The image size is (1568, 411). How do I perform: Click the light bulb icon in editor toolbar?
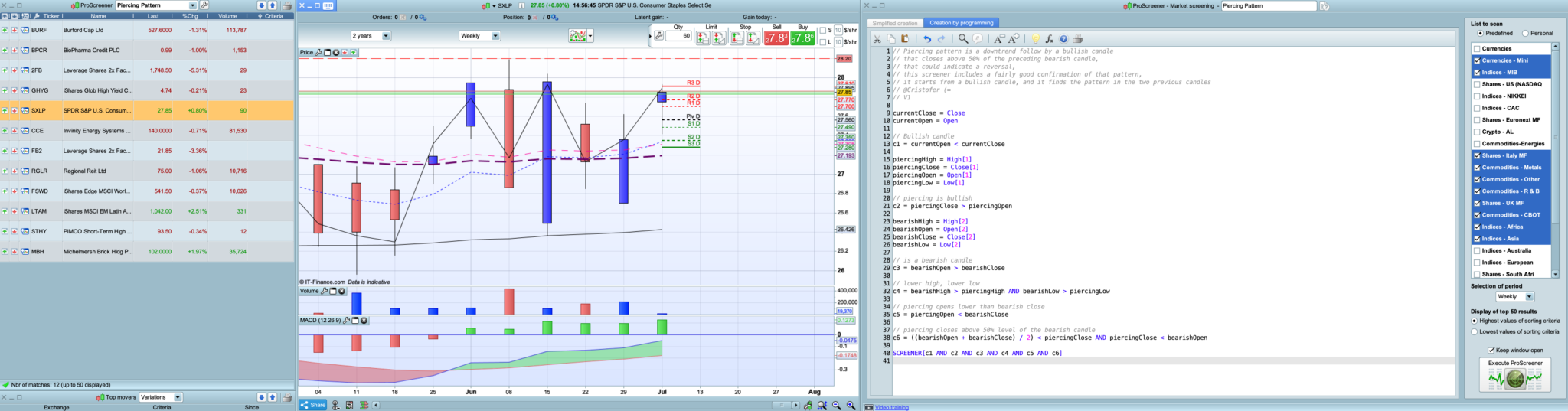[x=1035, y=39]
